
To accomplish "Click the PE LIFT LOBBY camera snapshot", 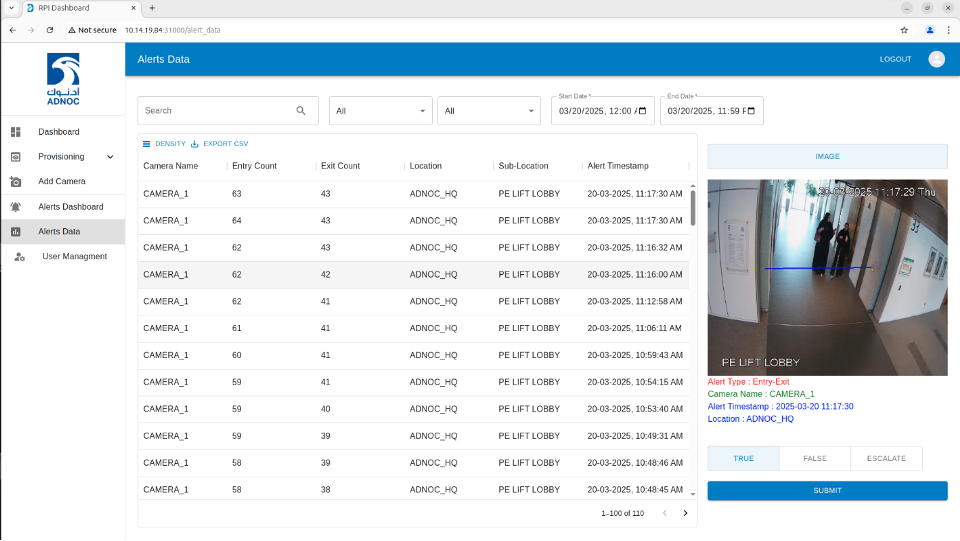I will [x=827, y=277].
